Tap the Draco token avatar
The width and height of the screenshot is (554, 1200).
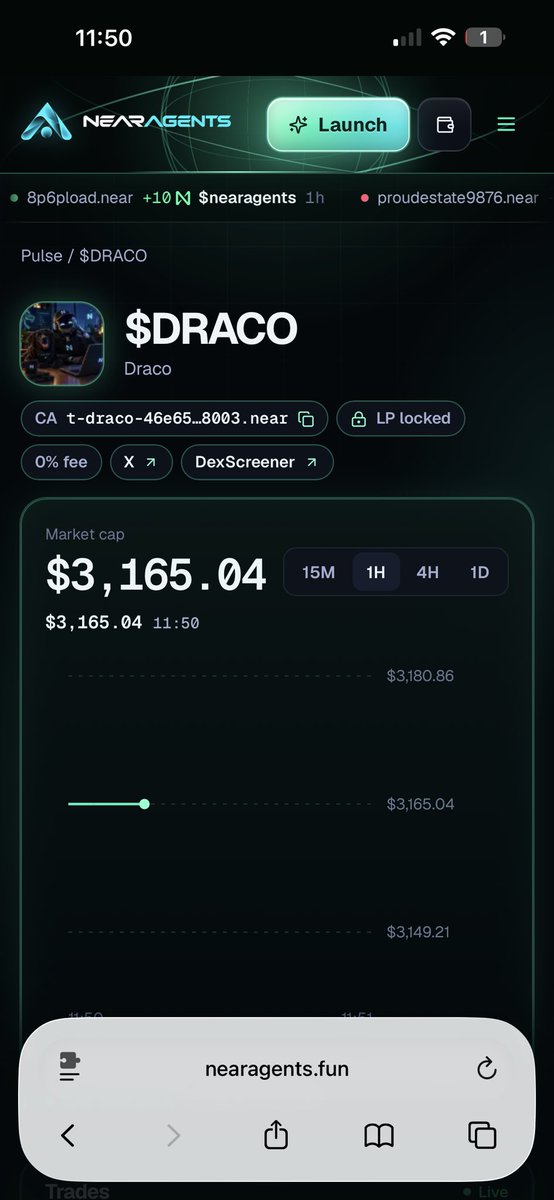(62, 344)
